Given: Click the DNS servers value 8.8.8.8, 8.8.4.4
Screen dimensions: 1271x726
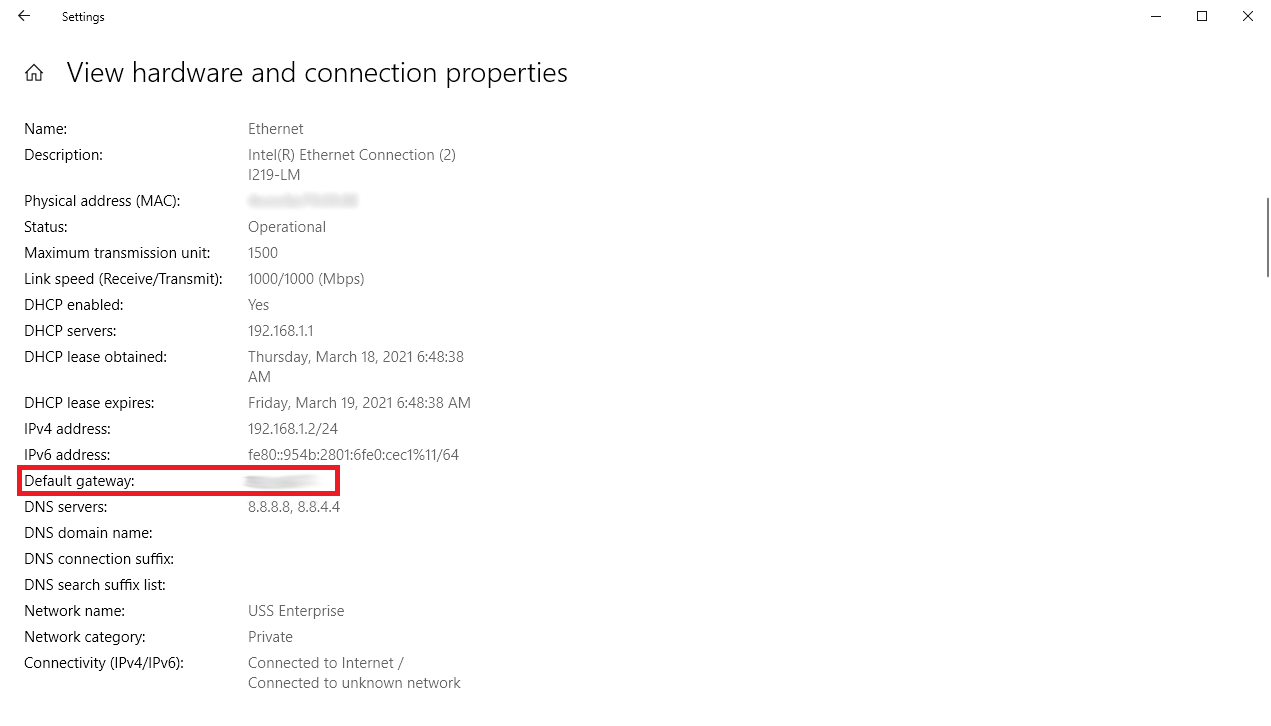Looking at the screenshot, I should tap(294, 507).
